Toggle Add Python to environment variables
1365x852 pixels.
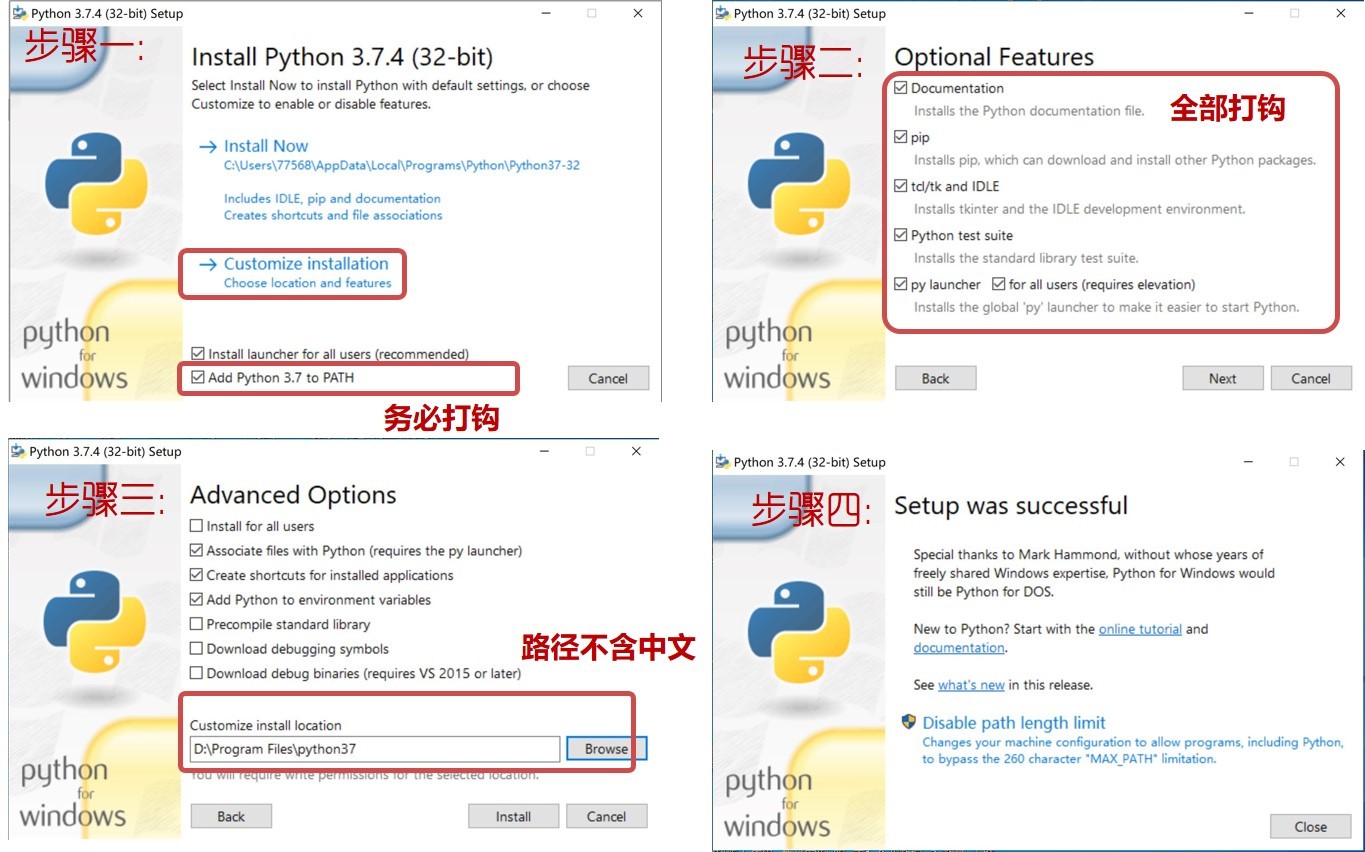tap(196, 600)
